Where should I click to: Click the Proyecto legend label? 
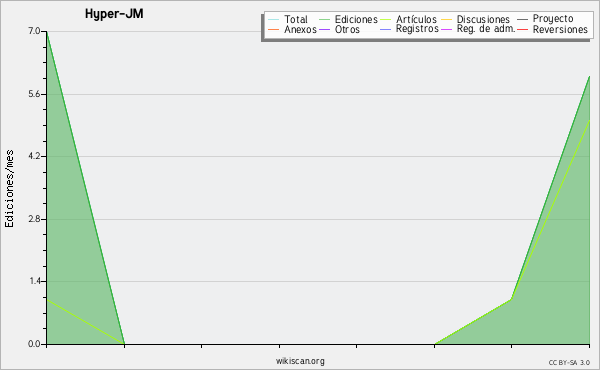coord(553,19)
